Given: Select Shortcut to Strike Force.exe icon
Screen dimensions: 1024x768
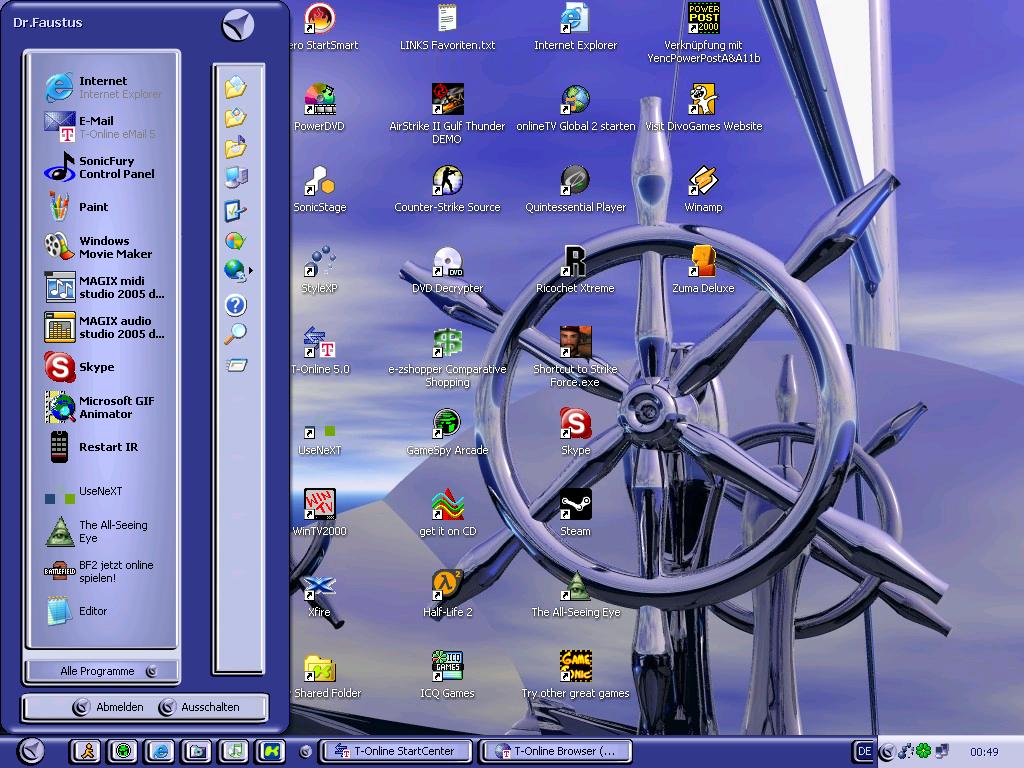Looking at the screenshot, I should [x=575, y=357].
